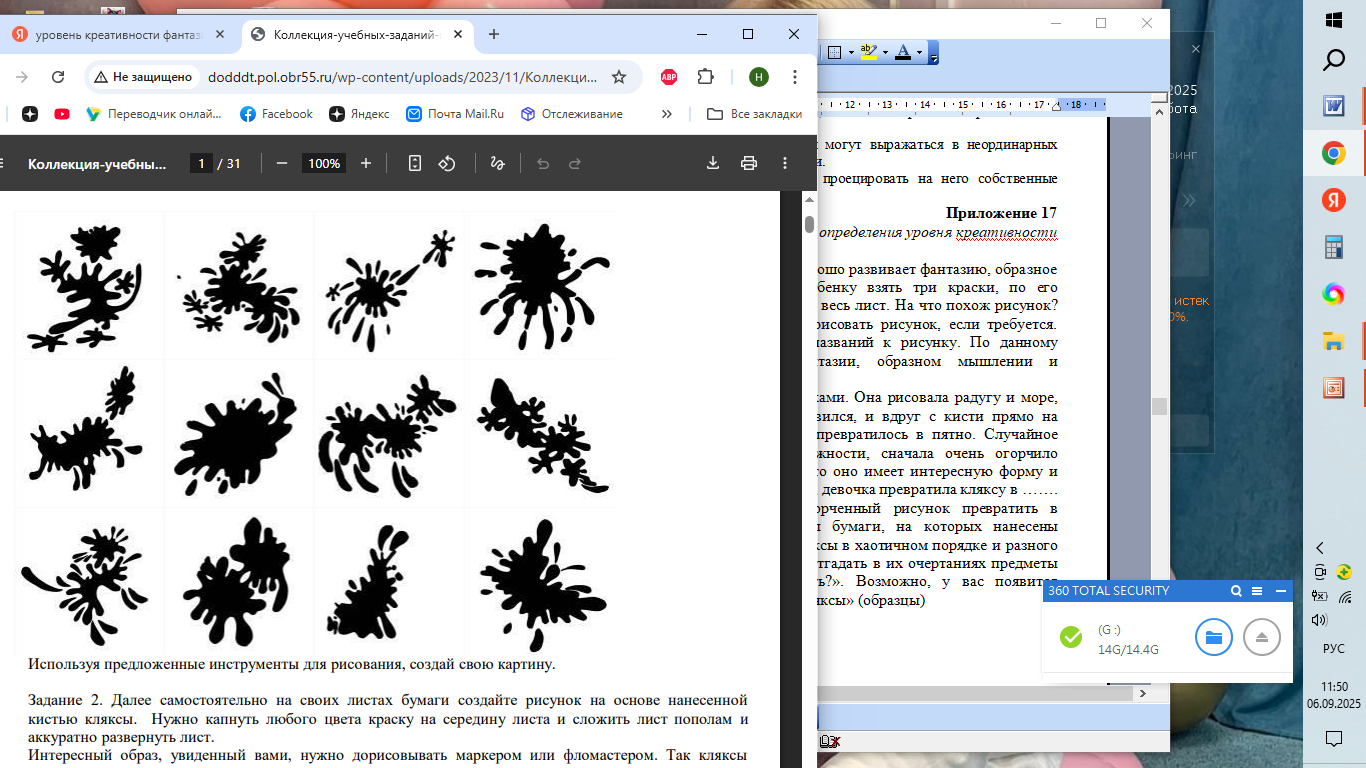Expand the hidden bookmarks overflow chevron
This screenshot has width=1366, height=768.
[668, 114]
